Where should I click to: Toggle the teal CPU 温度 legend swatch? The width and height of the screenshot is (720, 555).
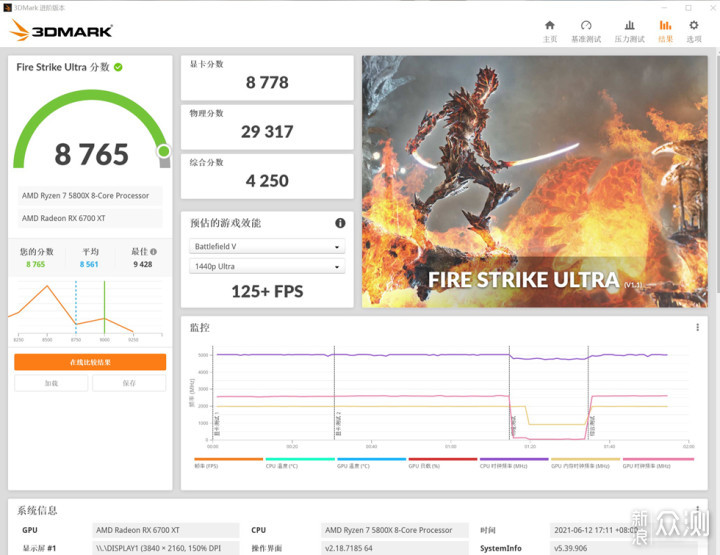coord(300,459)
